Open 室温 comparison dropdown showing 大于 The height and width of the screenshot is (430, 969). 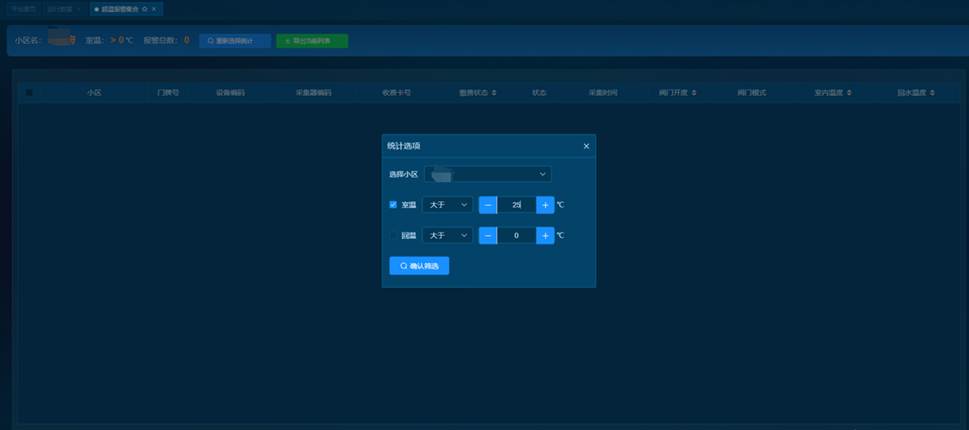click(x=446, y=205)
